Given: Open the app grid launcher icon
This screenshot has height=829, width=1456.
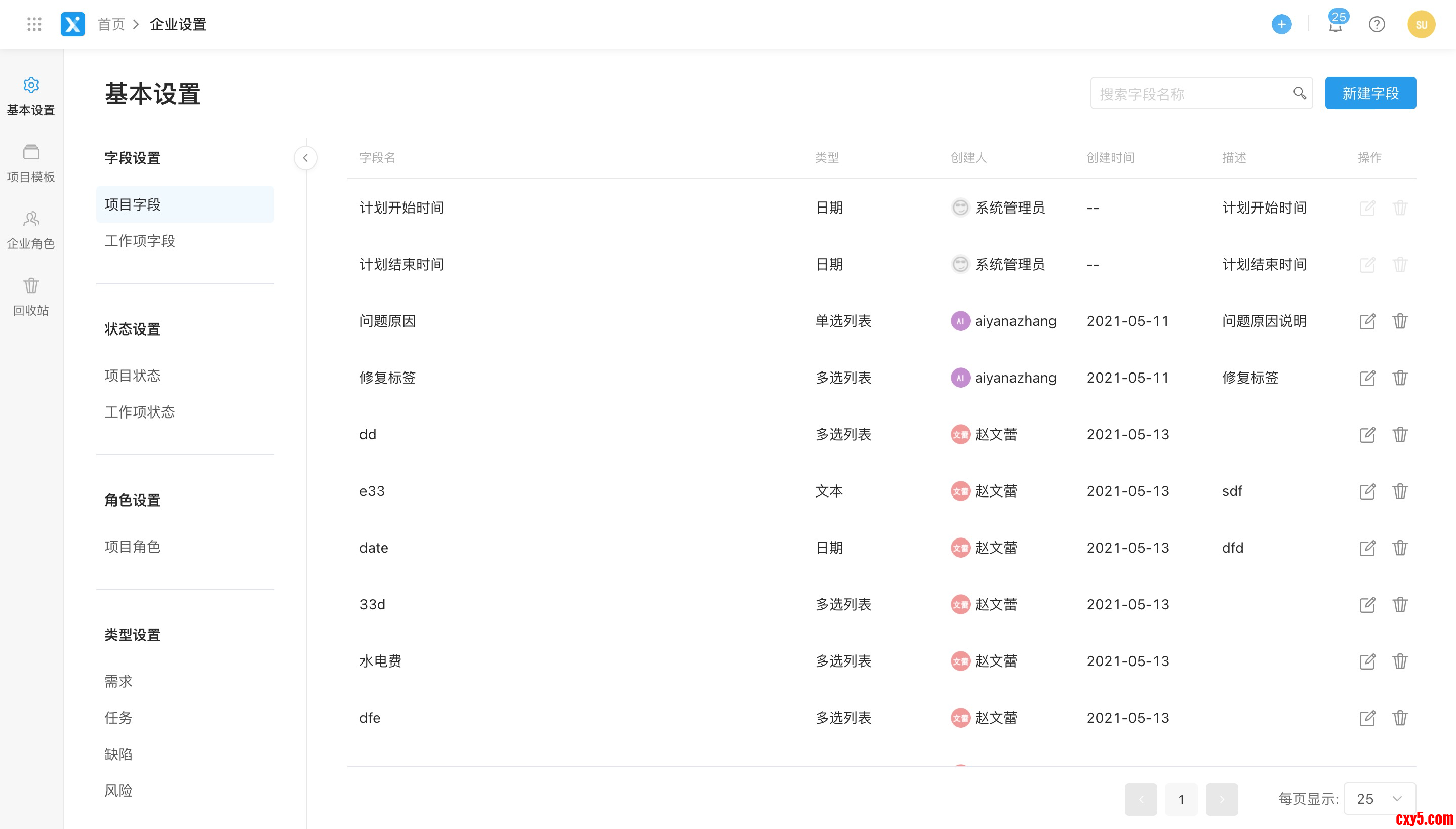Looking at the screenshot, I should coord(34,24).
